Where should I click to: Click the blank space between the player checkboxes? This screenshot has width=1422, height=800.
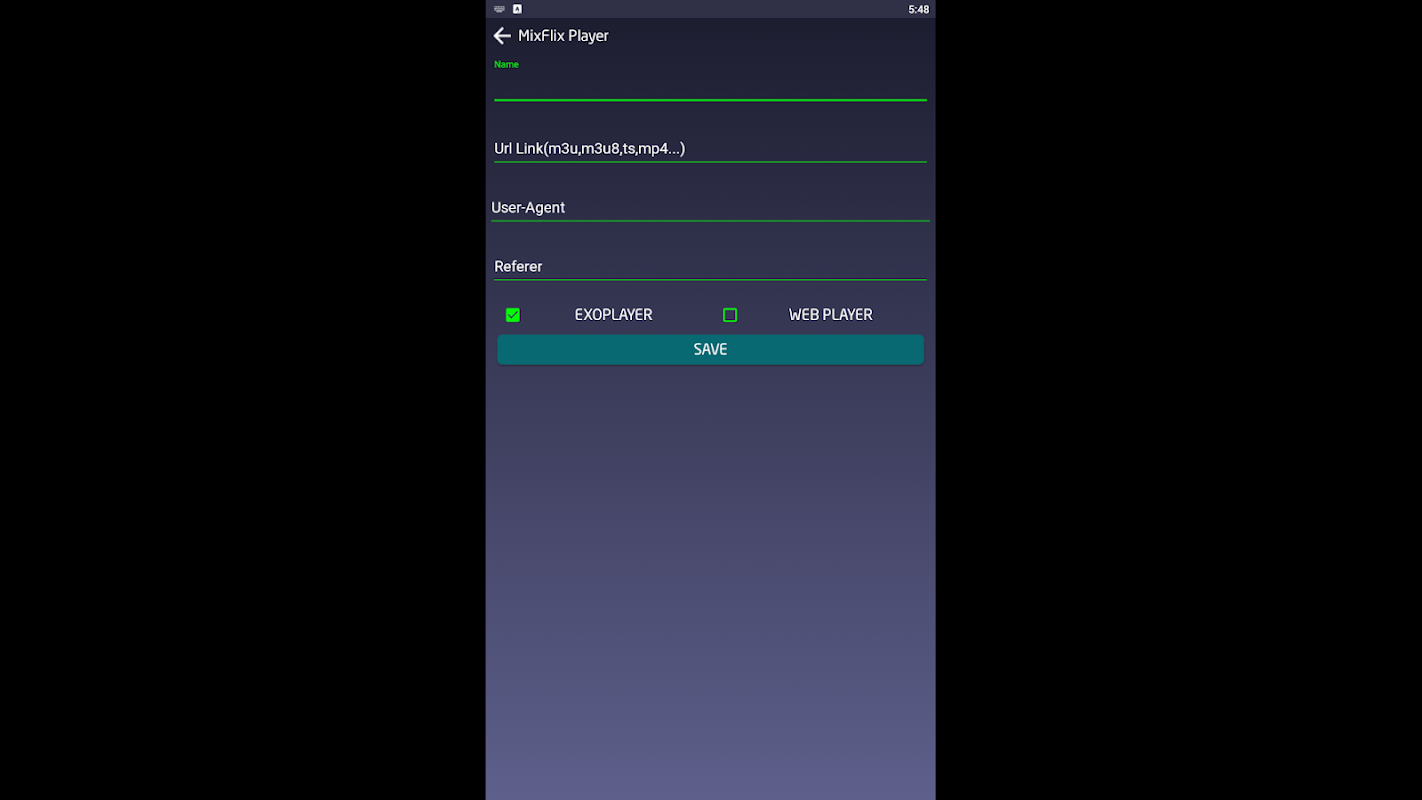[688, 315]
